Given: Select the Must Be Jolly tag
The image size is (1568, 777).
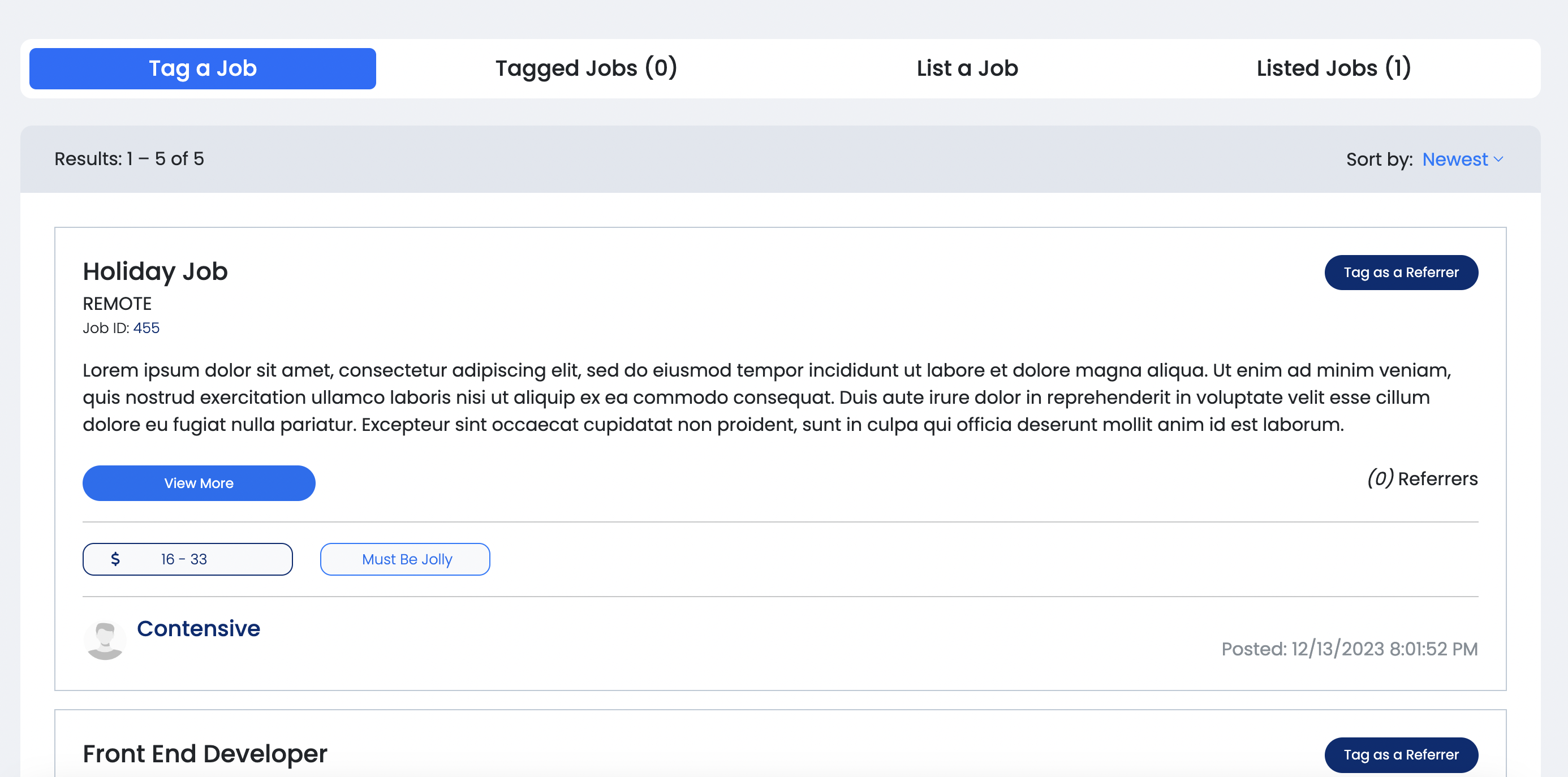Looking at the screenshot, I should 406,559.
